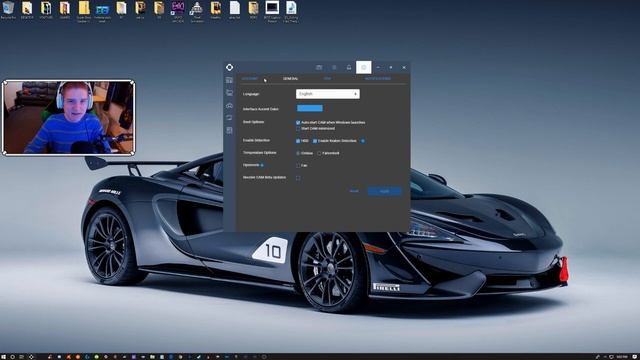This screenshot has height=360, width=640.
Task: Open the Windows Start button
Action: pyautogui.click(x=3, y=357)
